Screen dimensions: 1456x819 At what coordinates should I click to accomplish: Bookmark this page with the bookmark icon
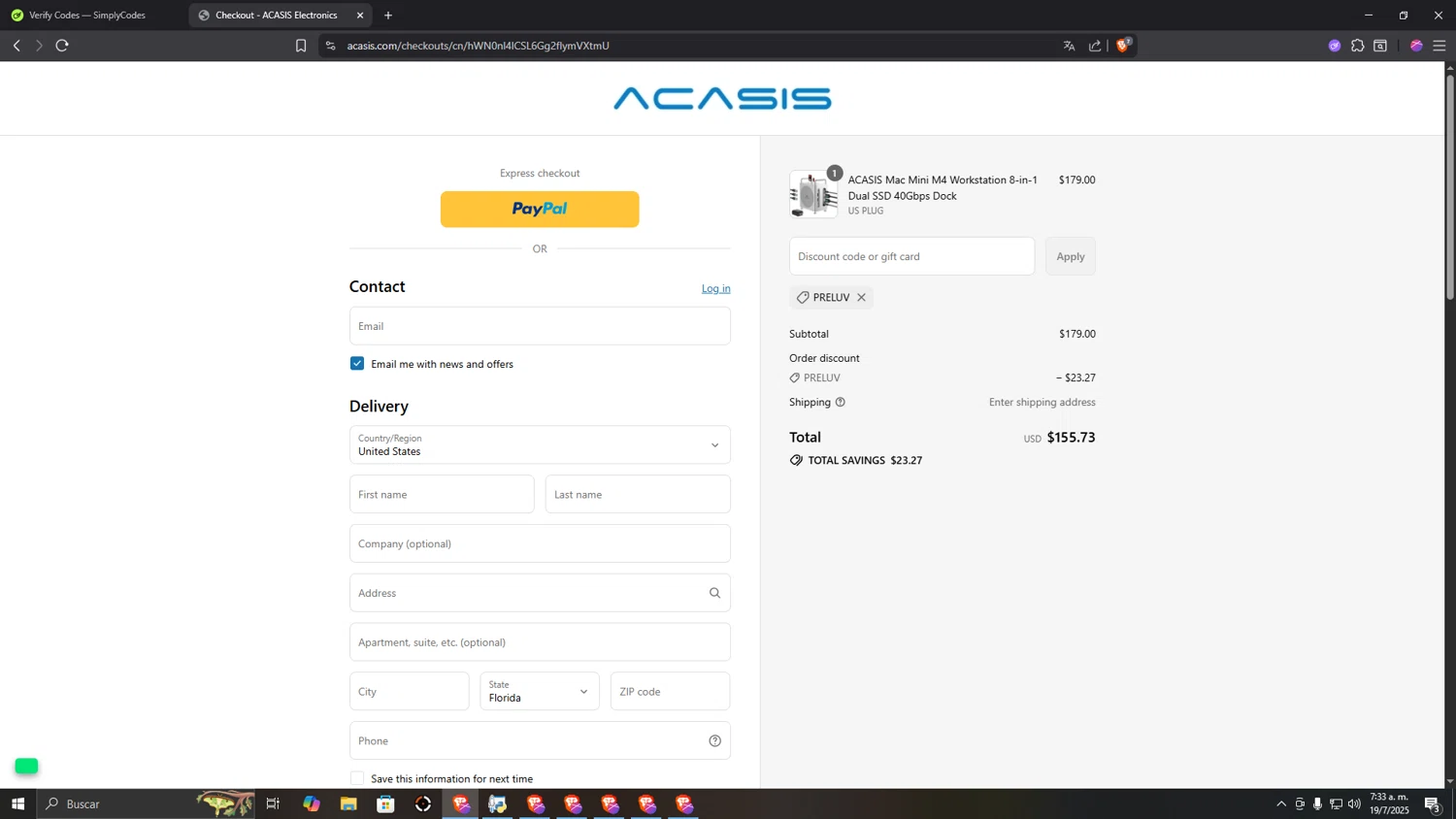point(301,46)
